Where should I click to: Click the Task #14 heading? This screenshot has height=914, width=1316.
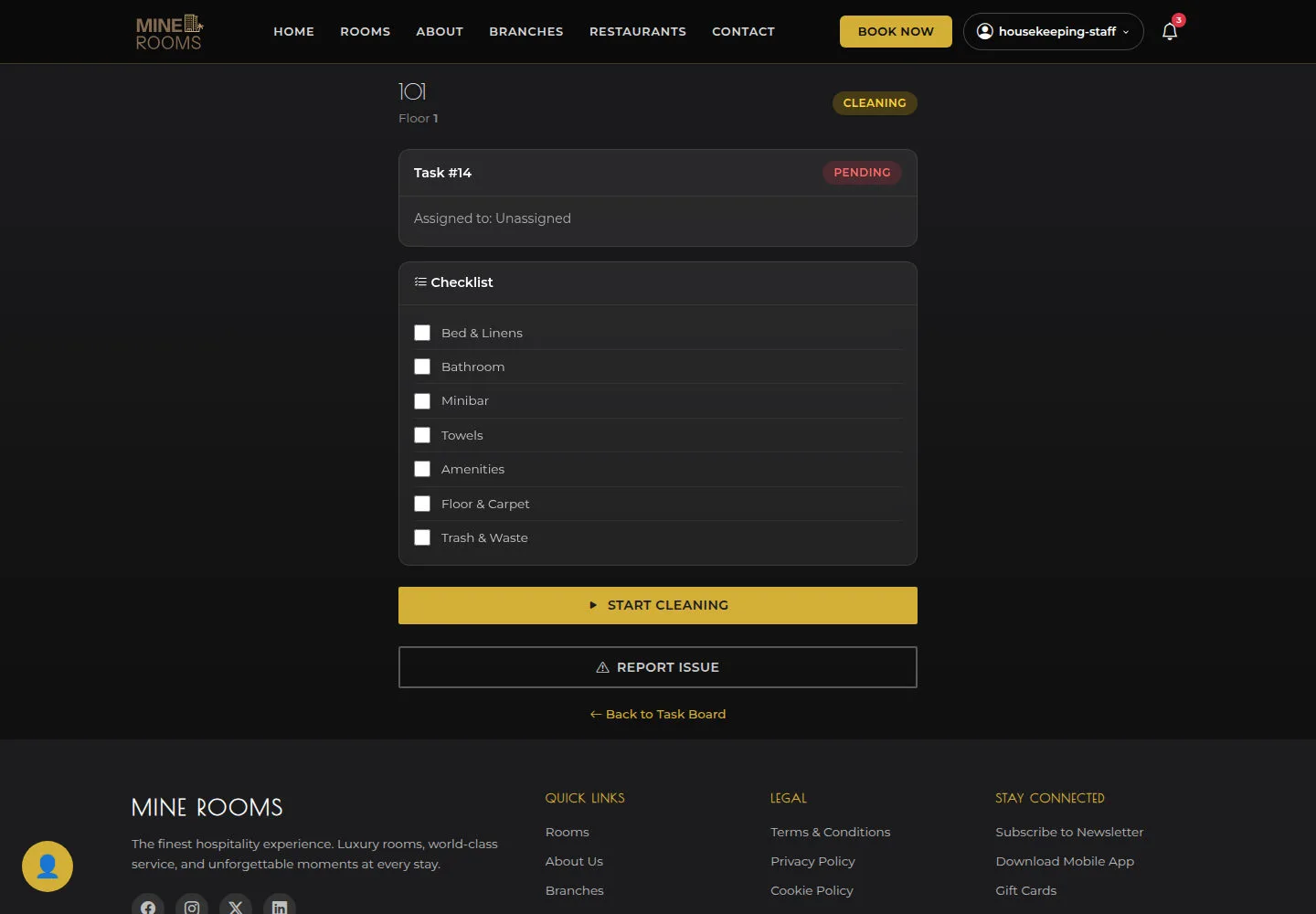442,173
